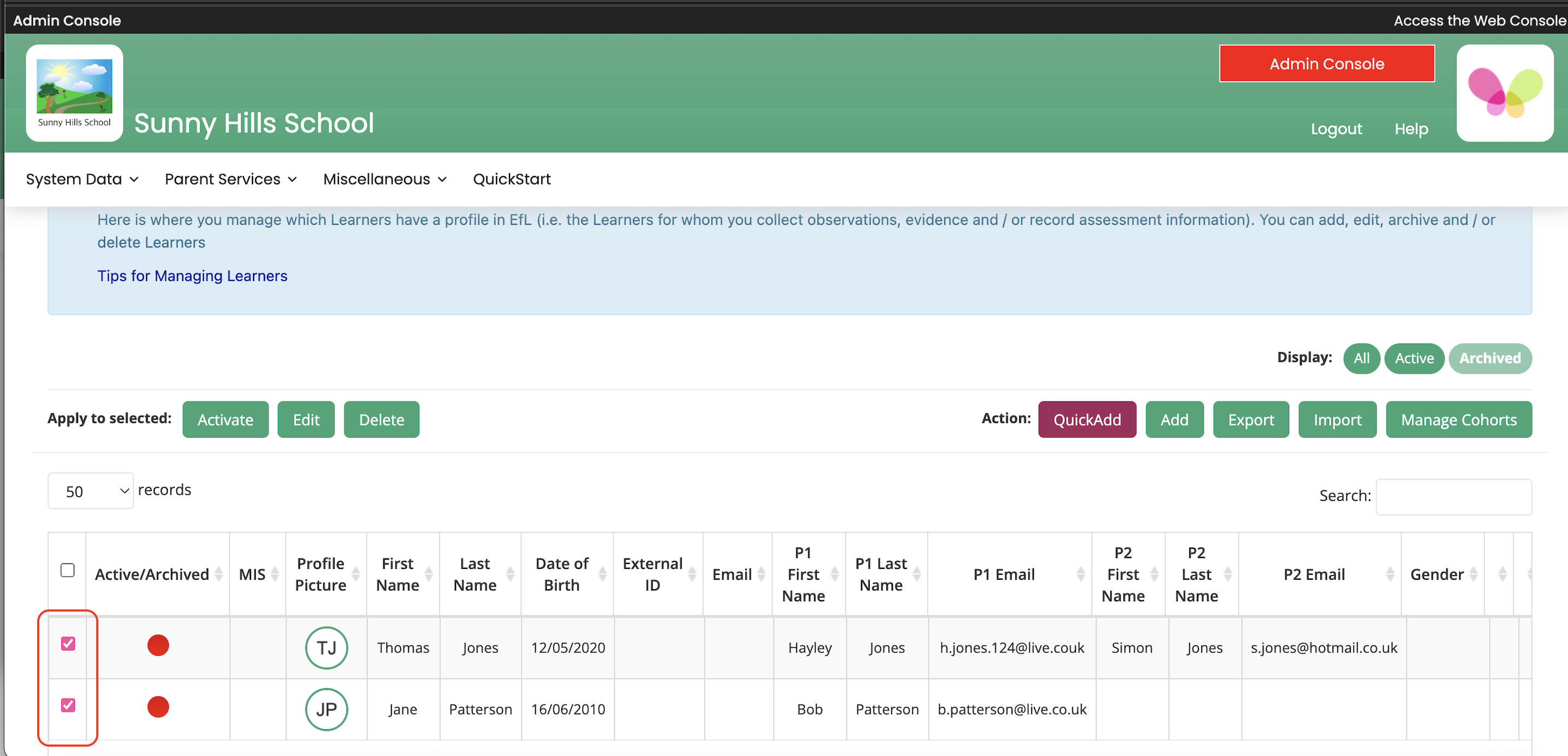Sort by Date of Birth column arrows

pos(602,574)
